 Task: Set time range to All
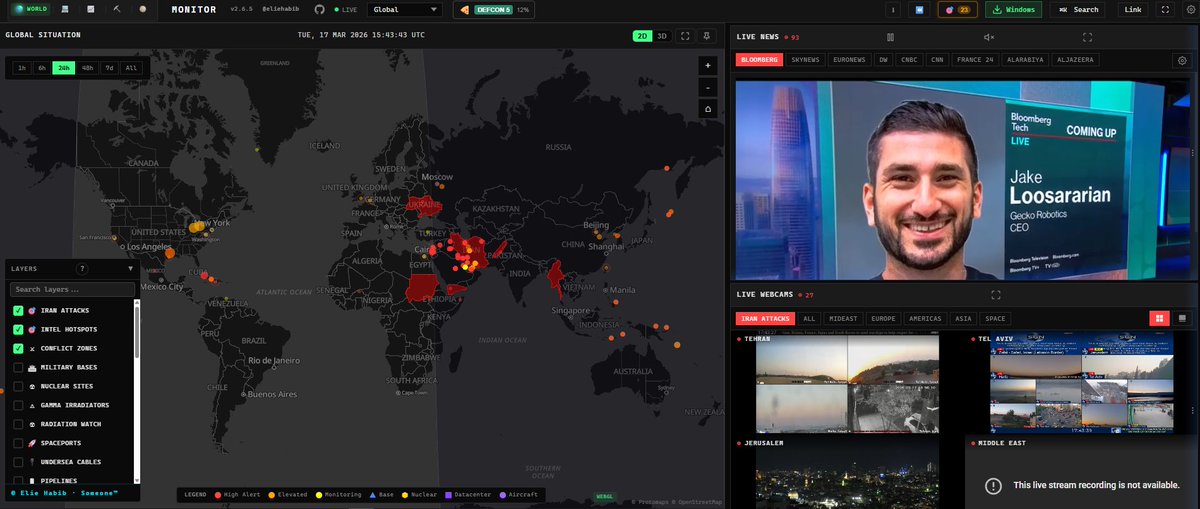131,68
